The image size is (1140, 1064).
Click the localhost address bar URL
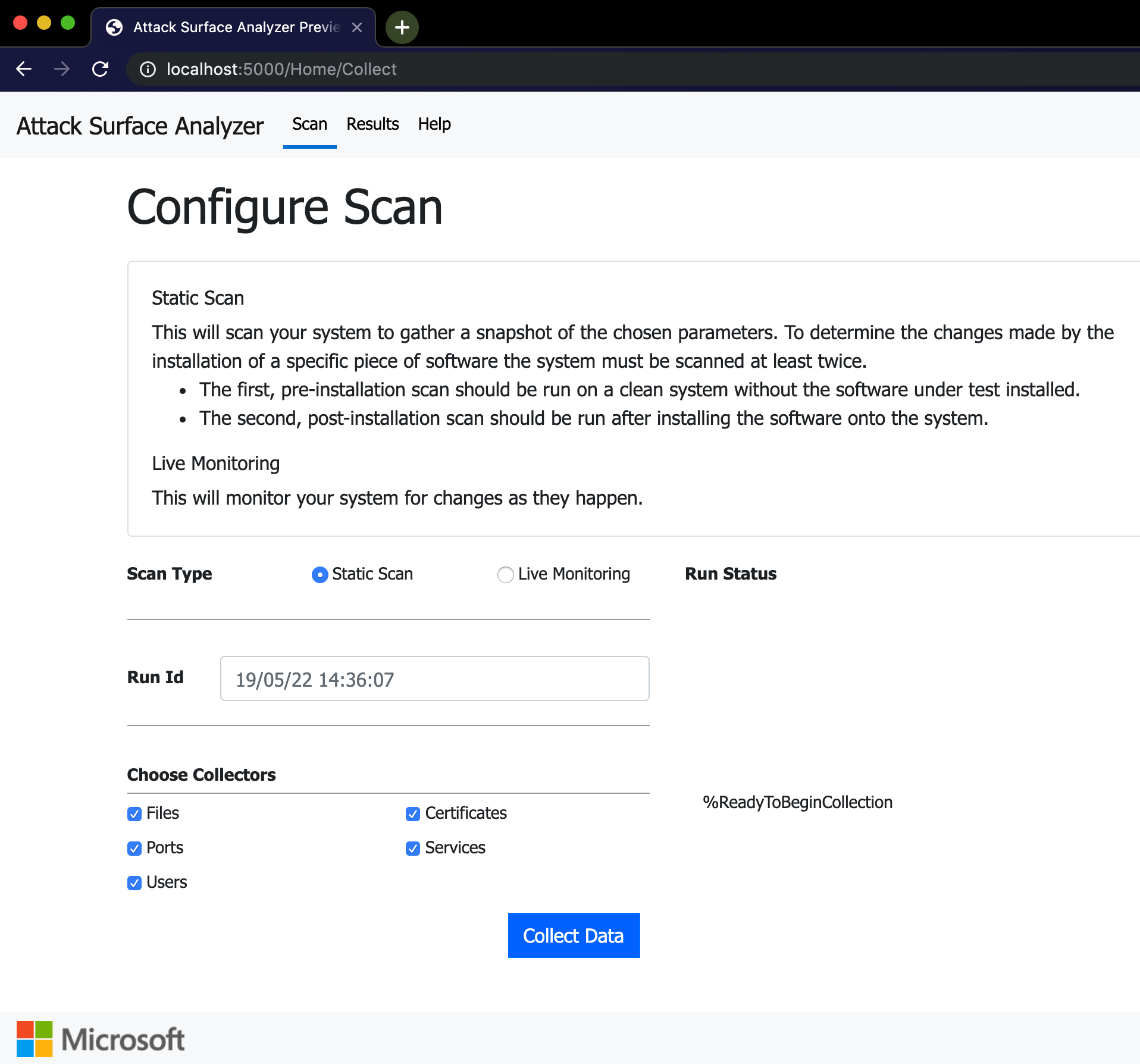coord(281,70)
